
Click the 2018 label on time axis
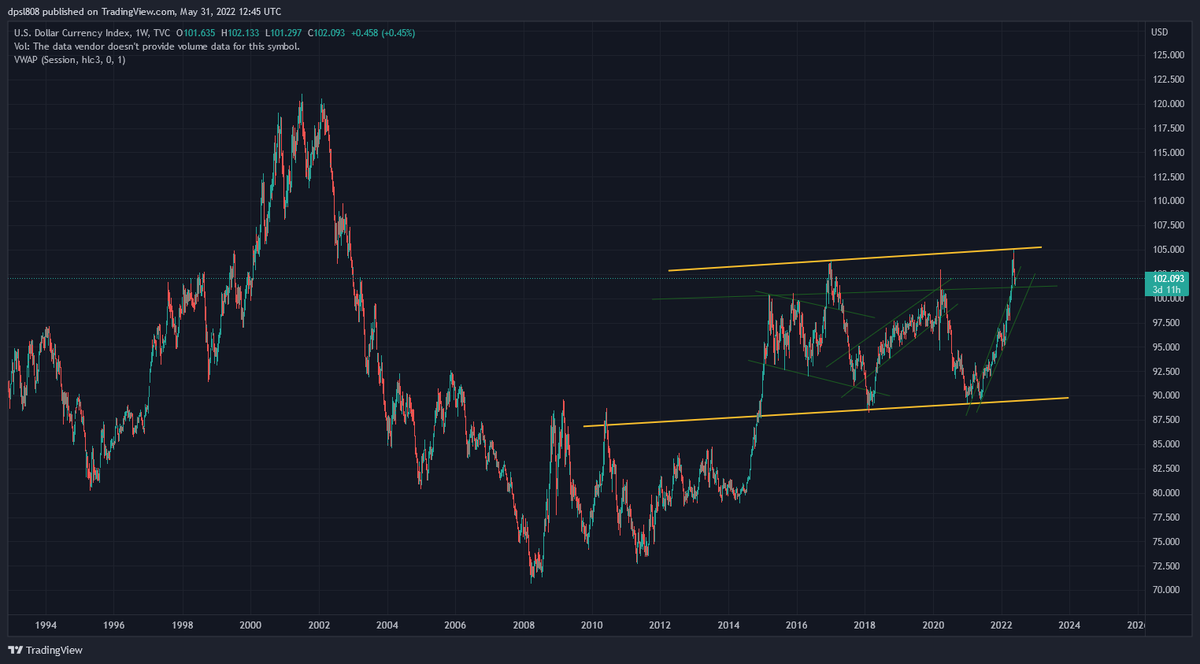(x=866, y=626)
